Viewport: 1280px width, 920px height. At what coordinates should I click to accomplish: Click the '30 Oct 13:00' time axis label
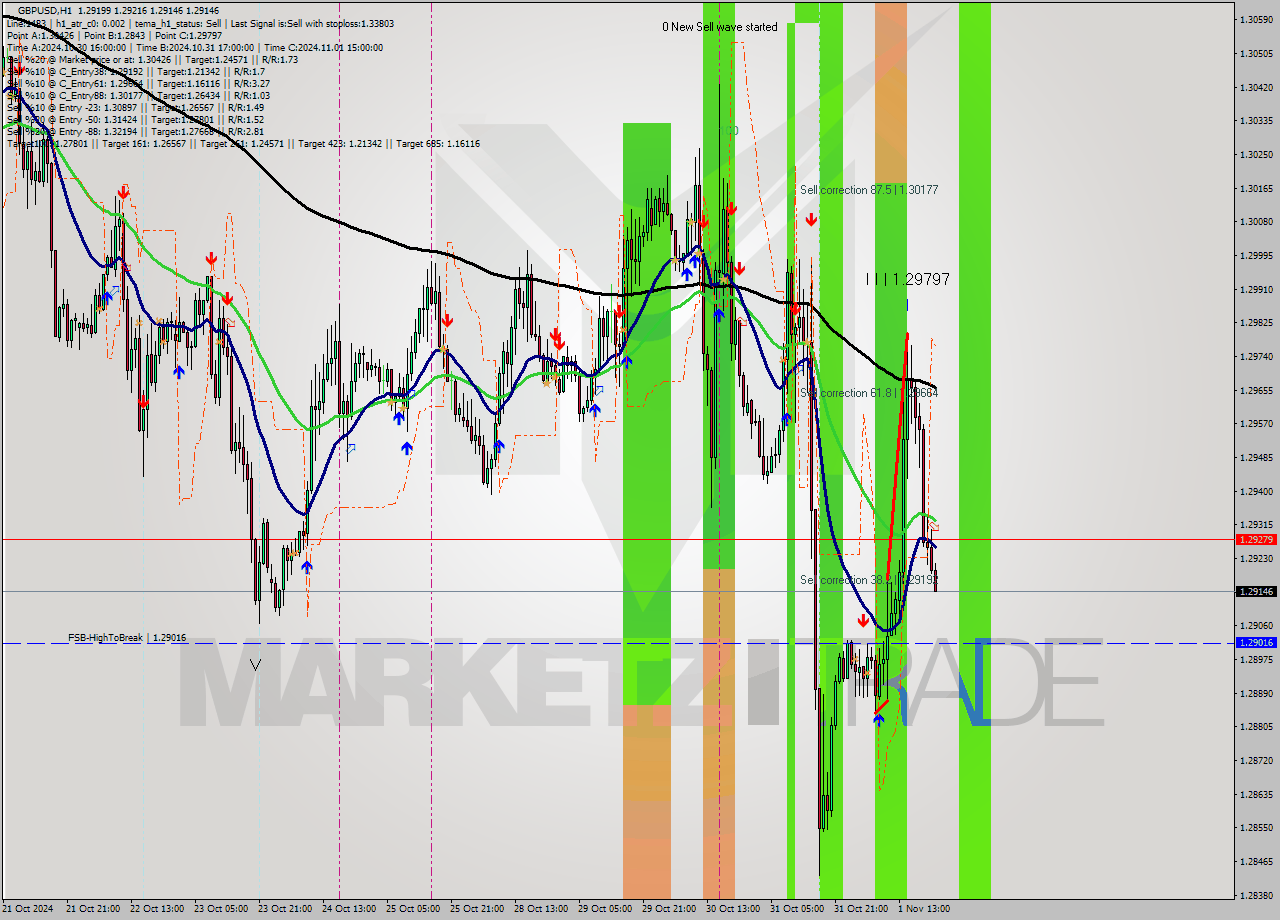tap(733, 909)
